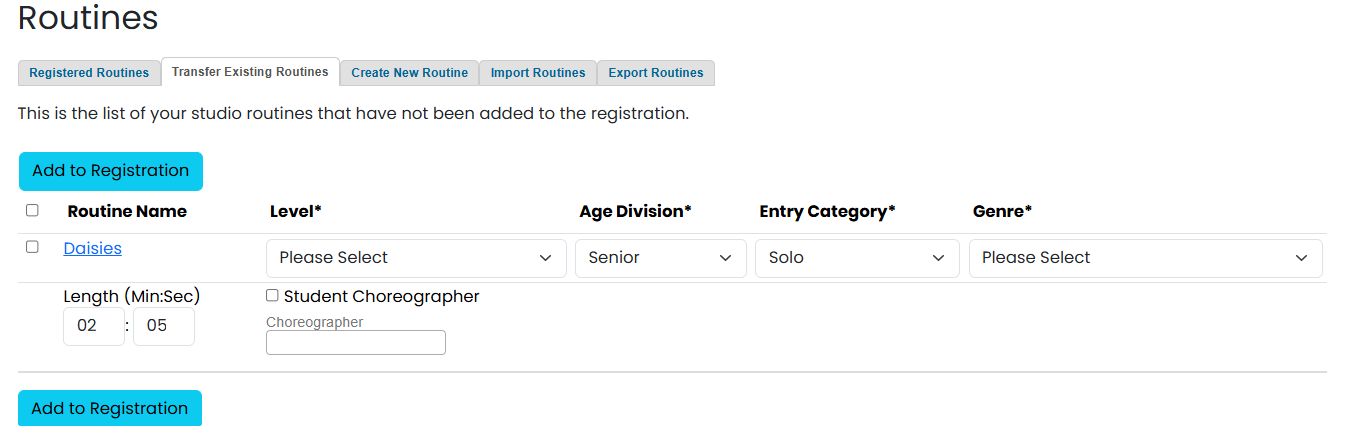Click the top Add to Registration button
1350x426 pixels.
click(110, 171)
